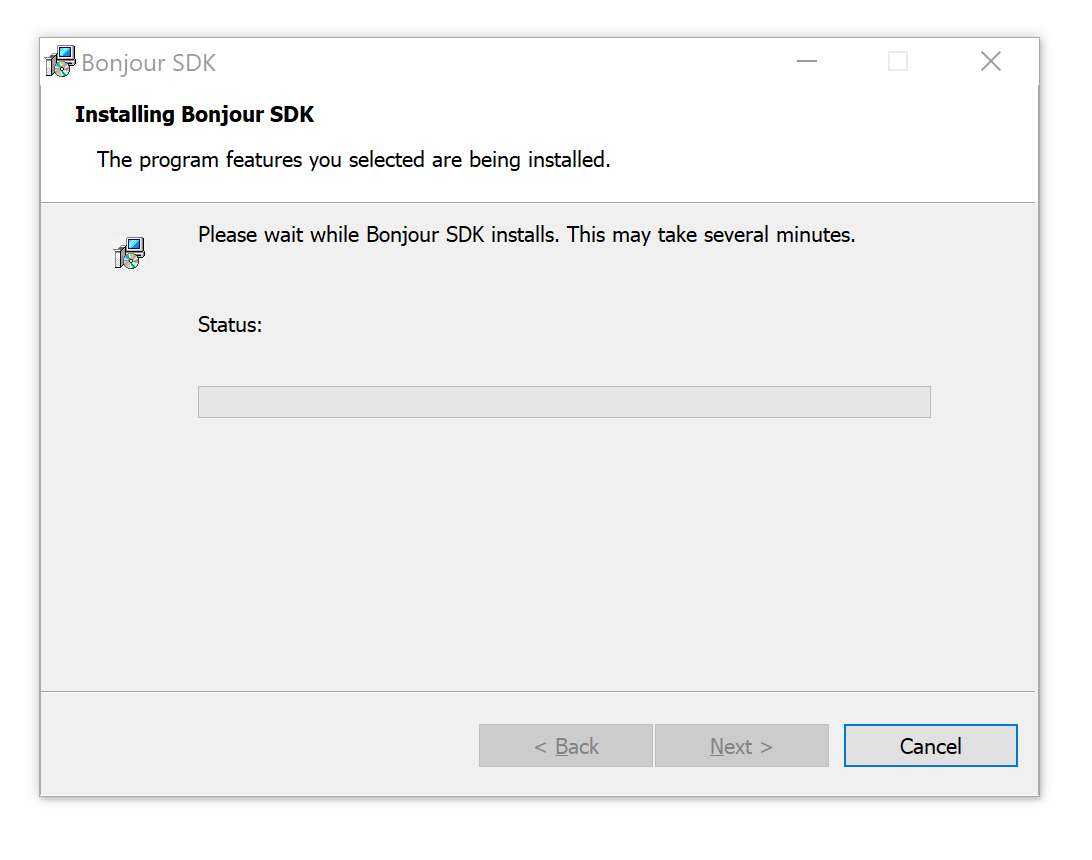Click the separator line above the buttons
This screenshot has width=1092, height=860.
click(538, 691)
